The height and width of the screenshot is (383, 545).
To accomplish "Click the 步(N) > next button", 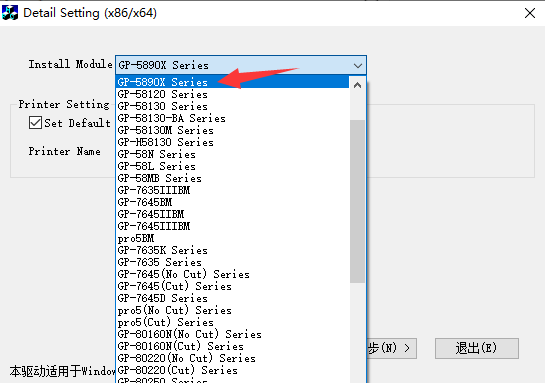I will (391, 348).
